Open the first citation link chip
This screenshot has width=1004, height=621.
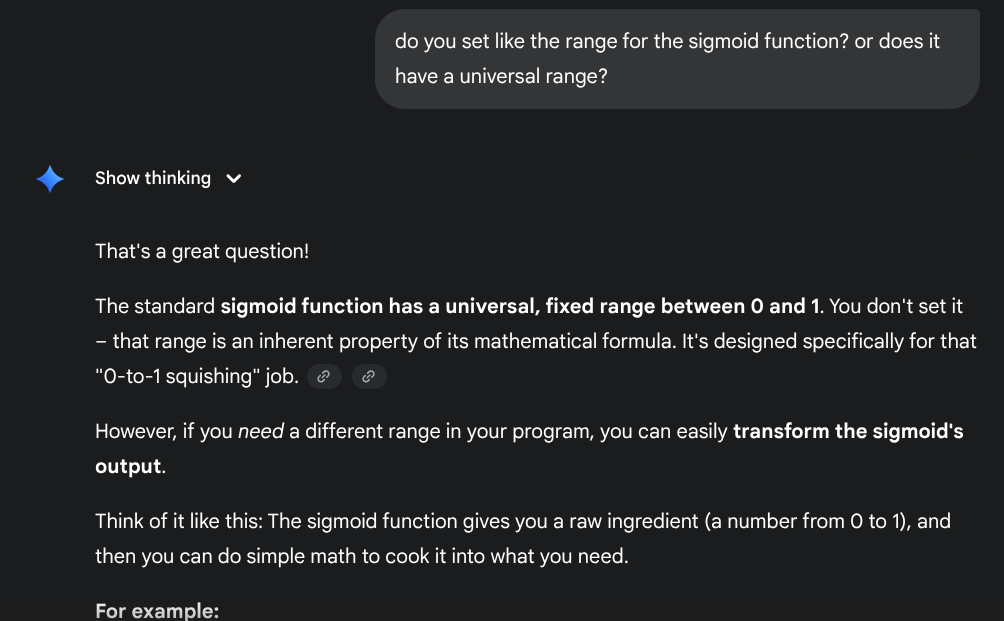[x=324, y=377]
